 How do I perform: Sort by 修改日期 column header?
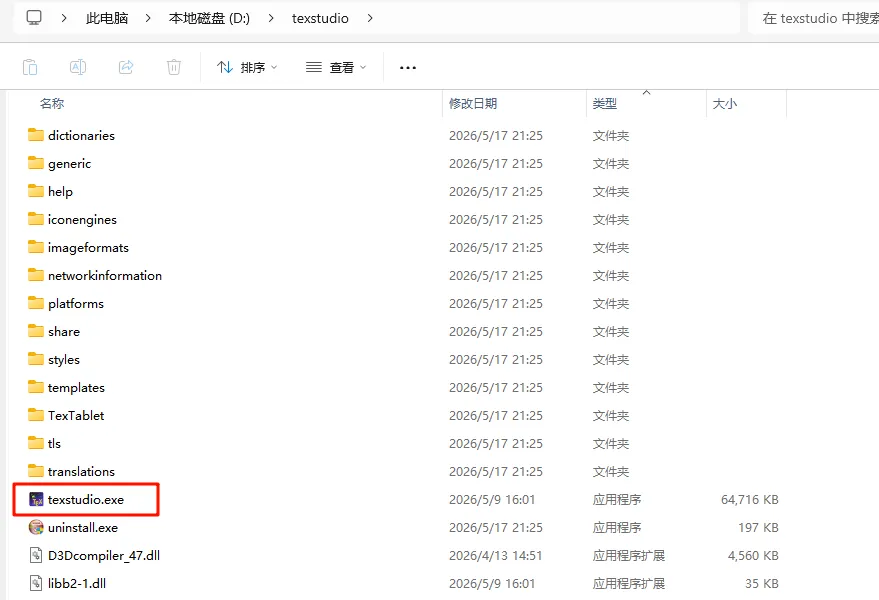(473, 103)
